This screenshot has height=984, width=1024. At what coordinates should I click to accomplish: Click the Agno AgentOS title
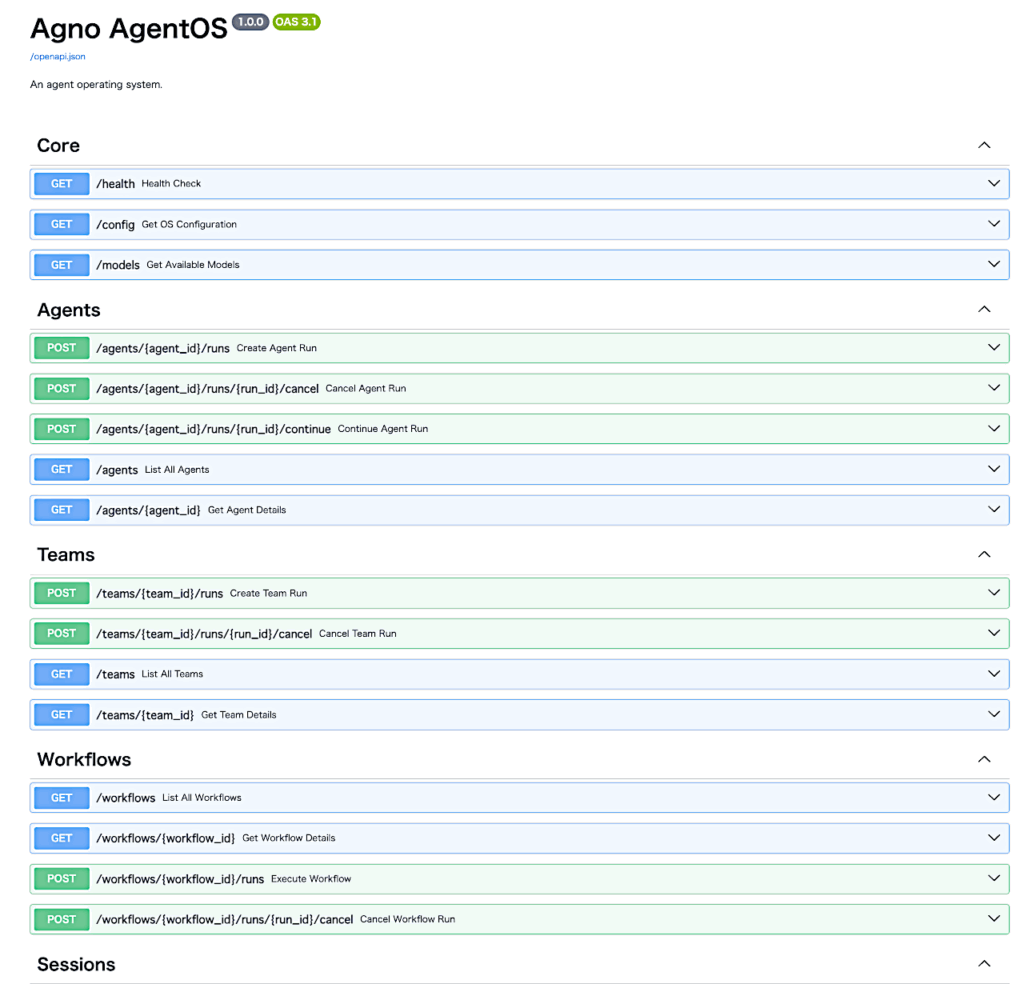click(x=129, y=29)
